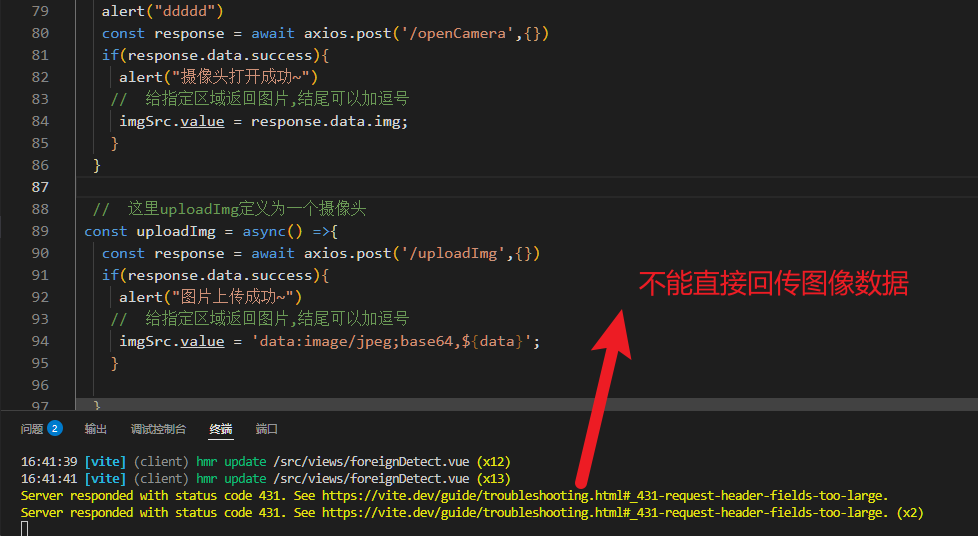Click the alert("ddddd") call
Screen dimensions: 978x536
point(162,11)
